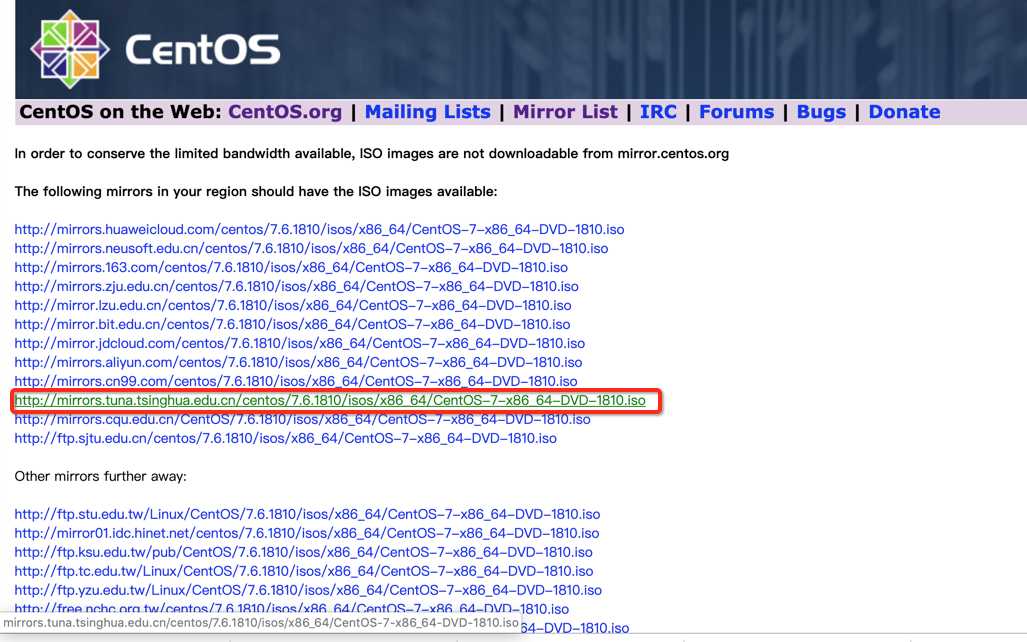Click the CentOS logo icon

click(x=69, y=49)
